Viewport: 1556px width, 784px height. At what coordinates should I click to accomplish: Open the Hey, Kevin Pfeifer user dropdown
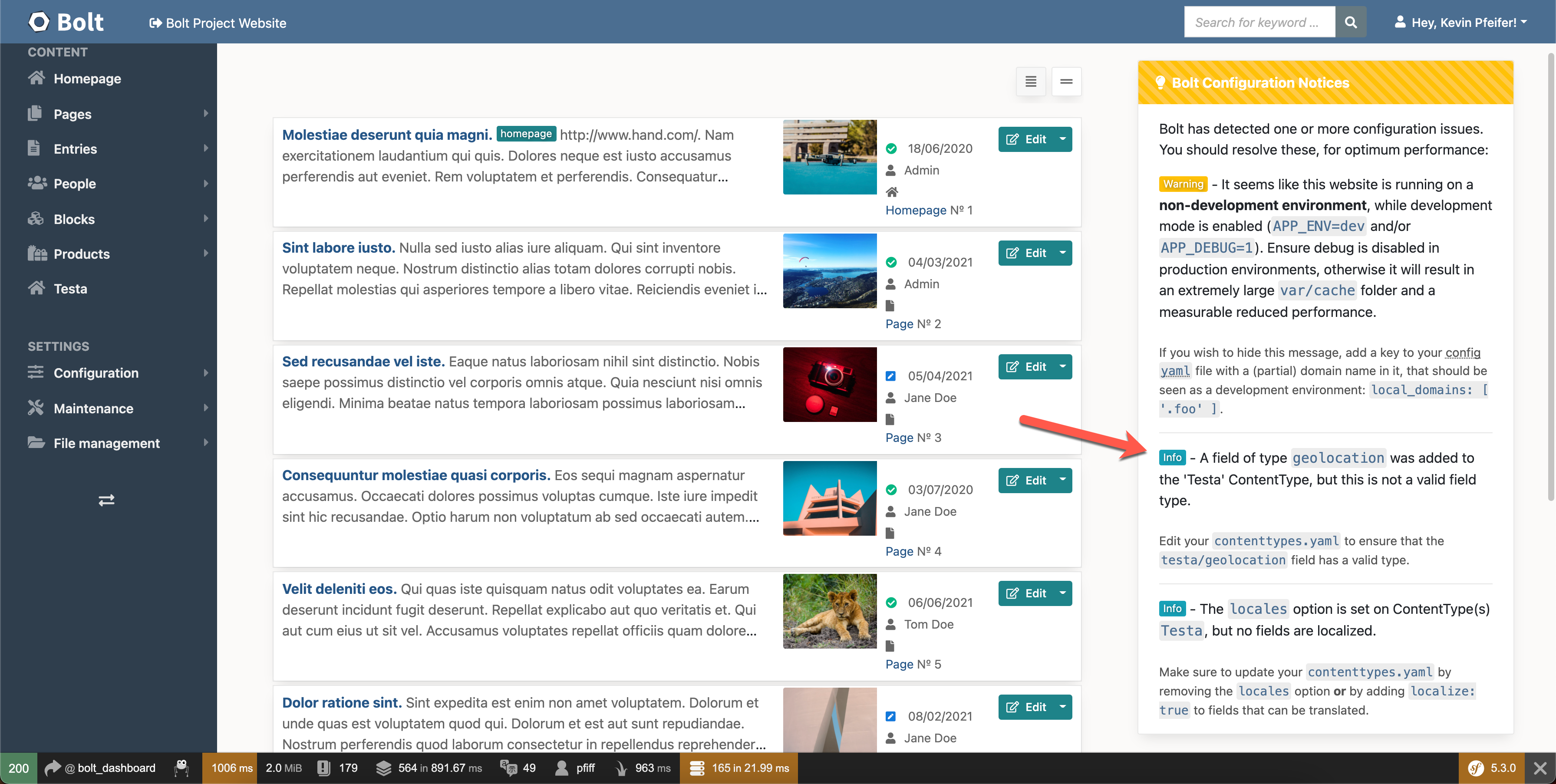click(1460, 22)
